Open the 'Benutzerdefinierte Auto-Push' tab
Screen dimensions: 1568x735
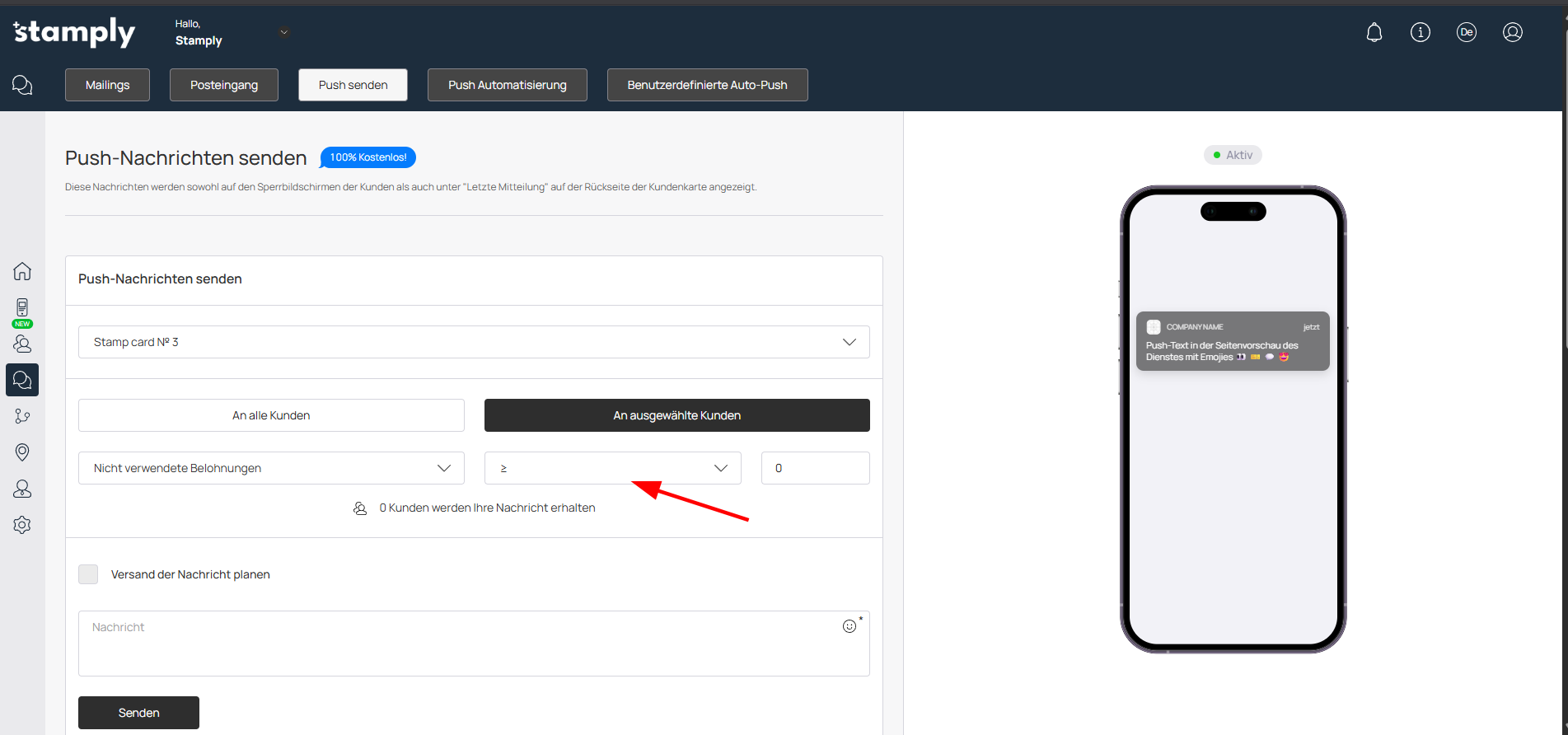[707, 85]
